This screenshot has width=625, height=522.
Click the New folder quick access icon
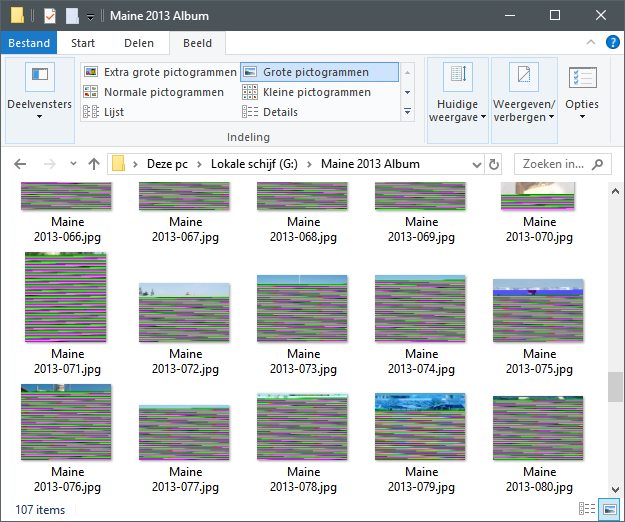[72, 16]
